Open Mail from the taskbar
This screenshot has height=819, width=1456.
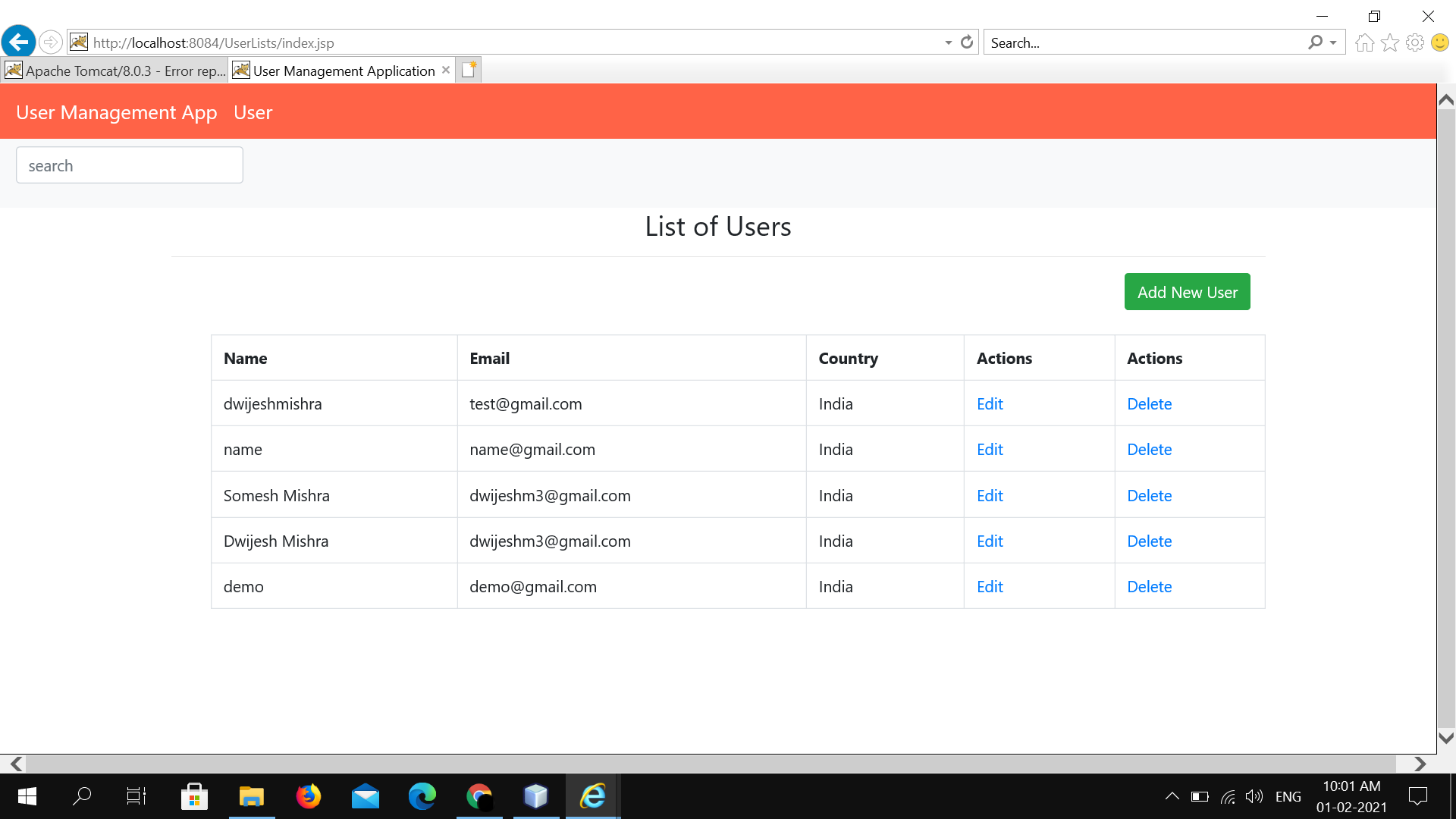pyautogui.click(x=365, y=795)
